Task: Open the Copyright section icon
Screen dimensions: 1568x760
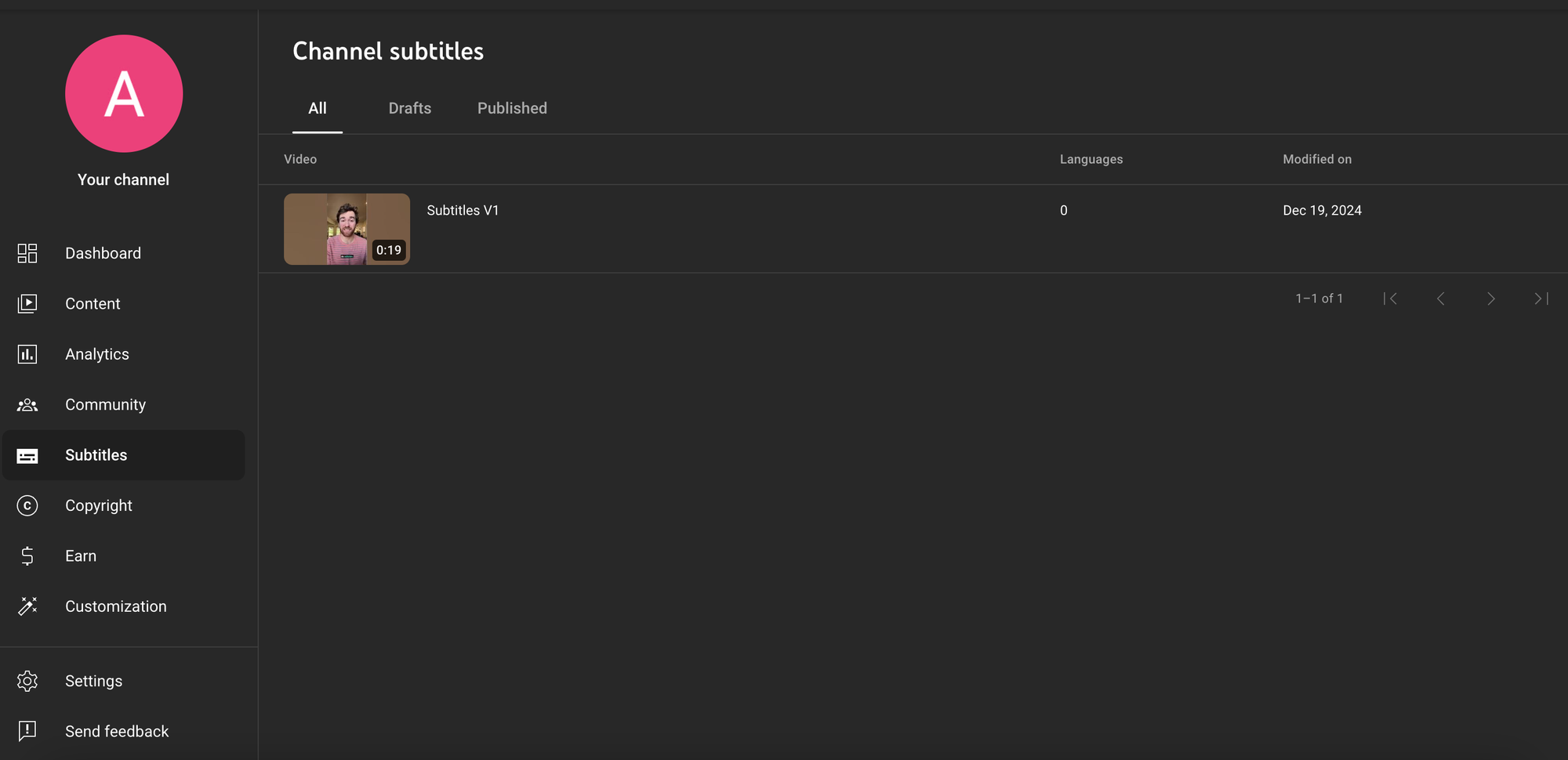Action: (x=27, y=505)
